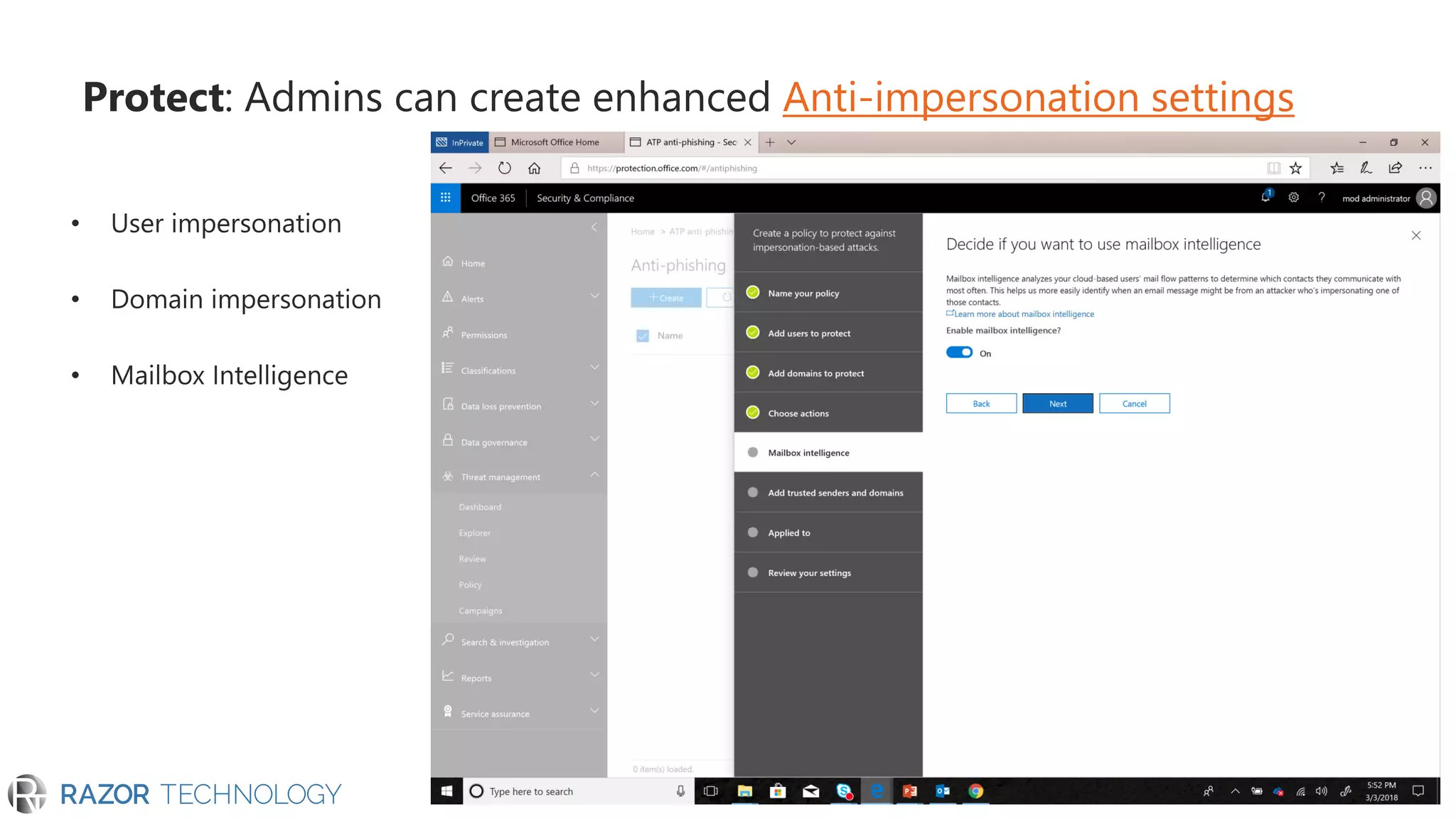Open Skype from the taskbar
Image resolution: width=1456 pixels, height=819 pixels.
(844, 791)
